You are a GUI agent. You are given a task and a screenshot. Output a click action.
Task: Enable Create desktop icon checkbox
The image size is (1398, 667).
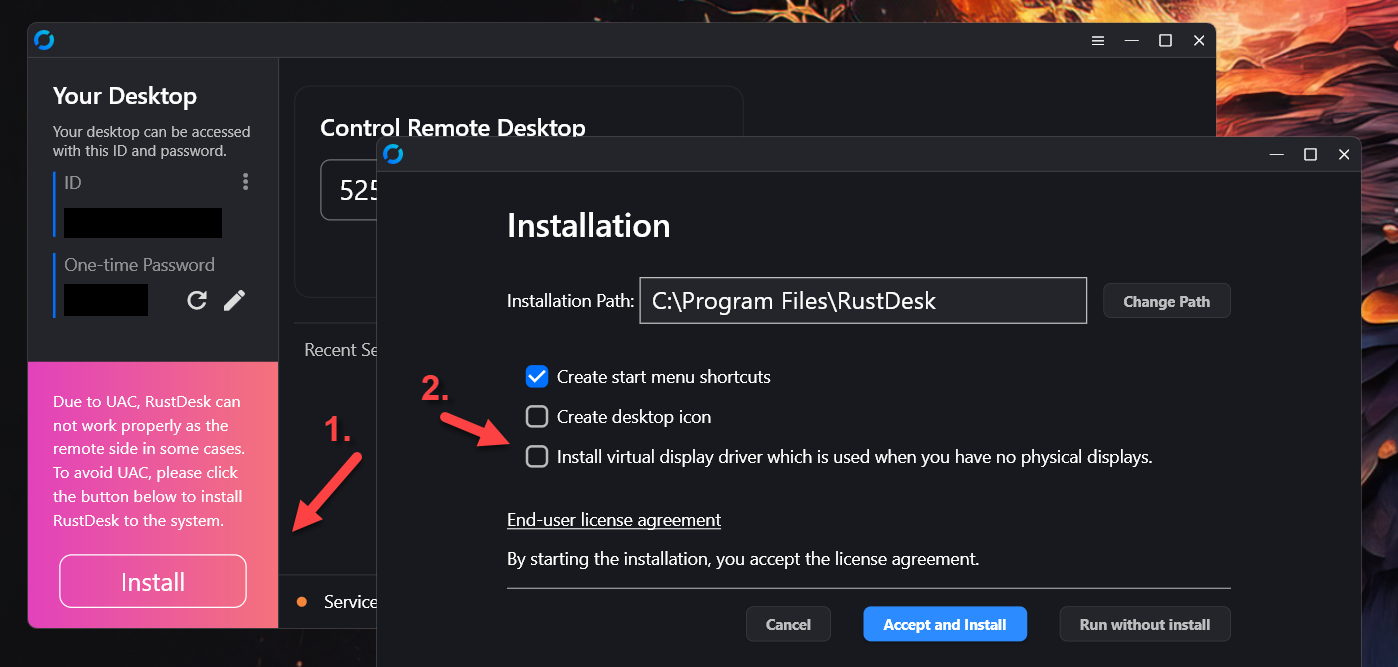(x=537, y=417)
